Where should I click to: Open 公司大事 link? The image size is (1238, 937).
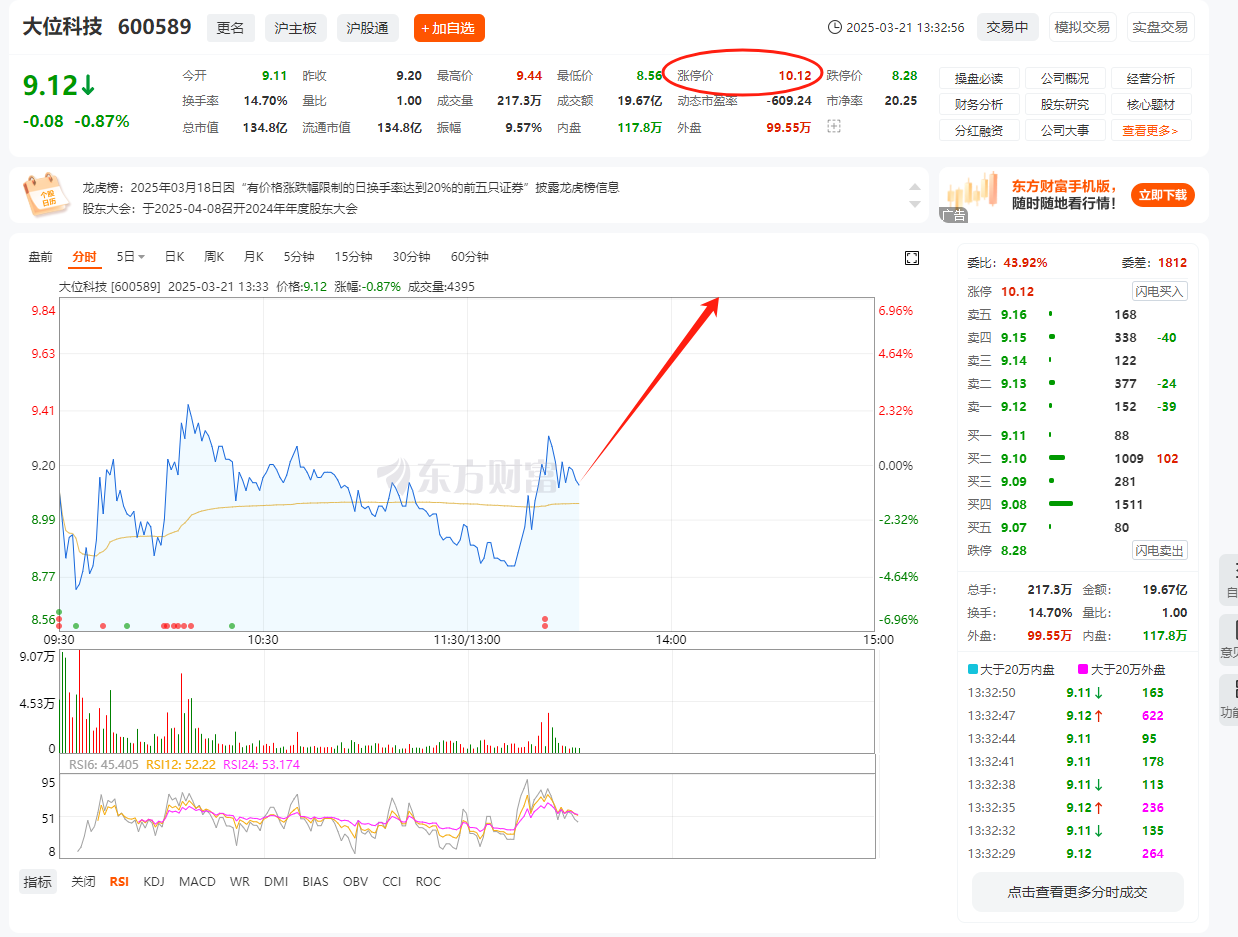tap(1065, 130)
